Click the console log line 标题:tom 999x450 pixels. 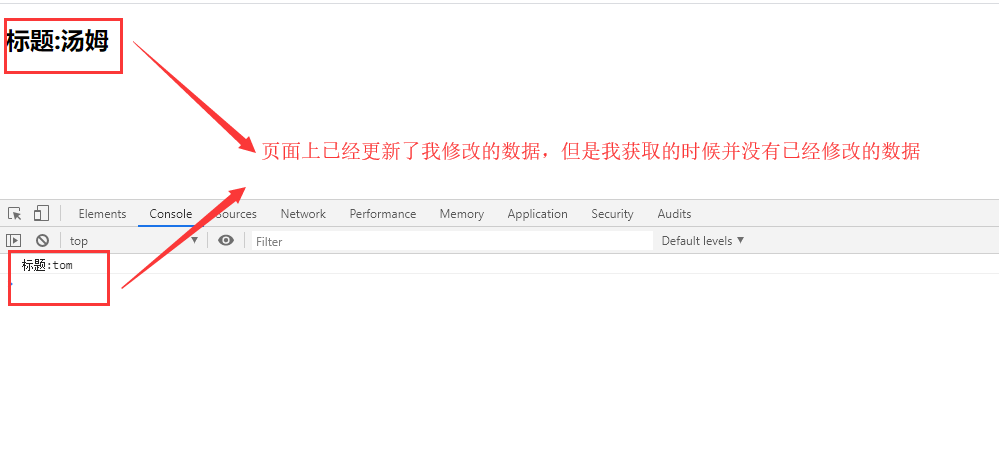click(x=47, y=265)
